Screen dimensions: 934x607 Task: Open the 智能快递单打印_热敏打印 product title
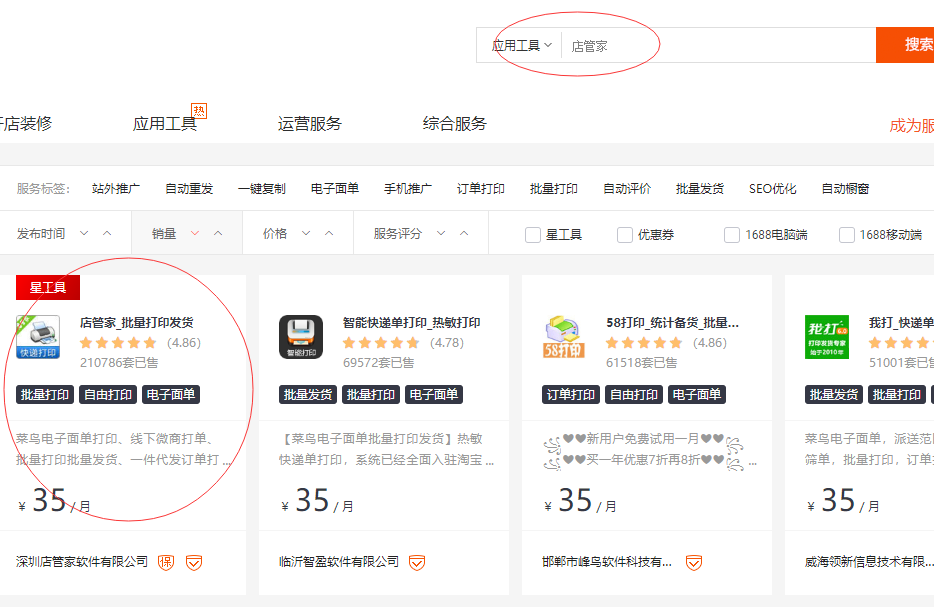tap(412, 323)
